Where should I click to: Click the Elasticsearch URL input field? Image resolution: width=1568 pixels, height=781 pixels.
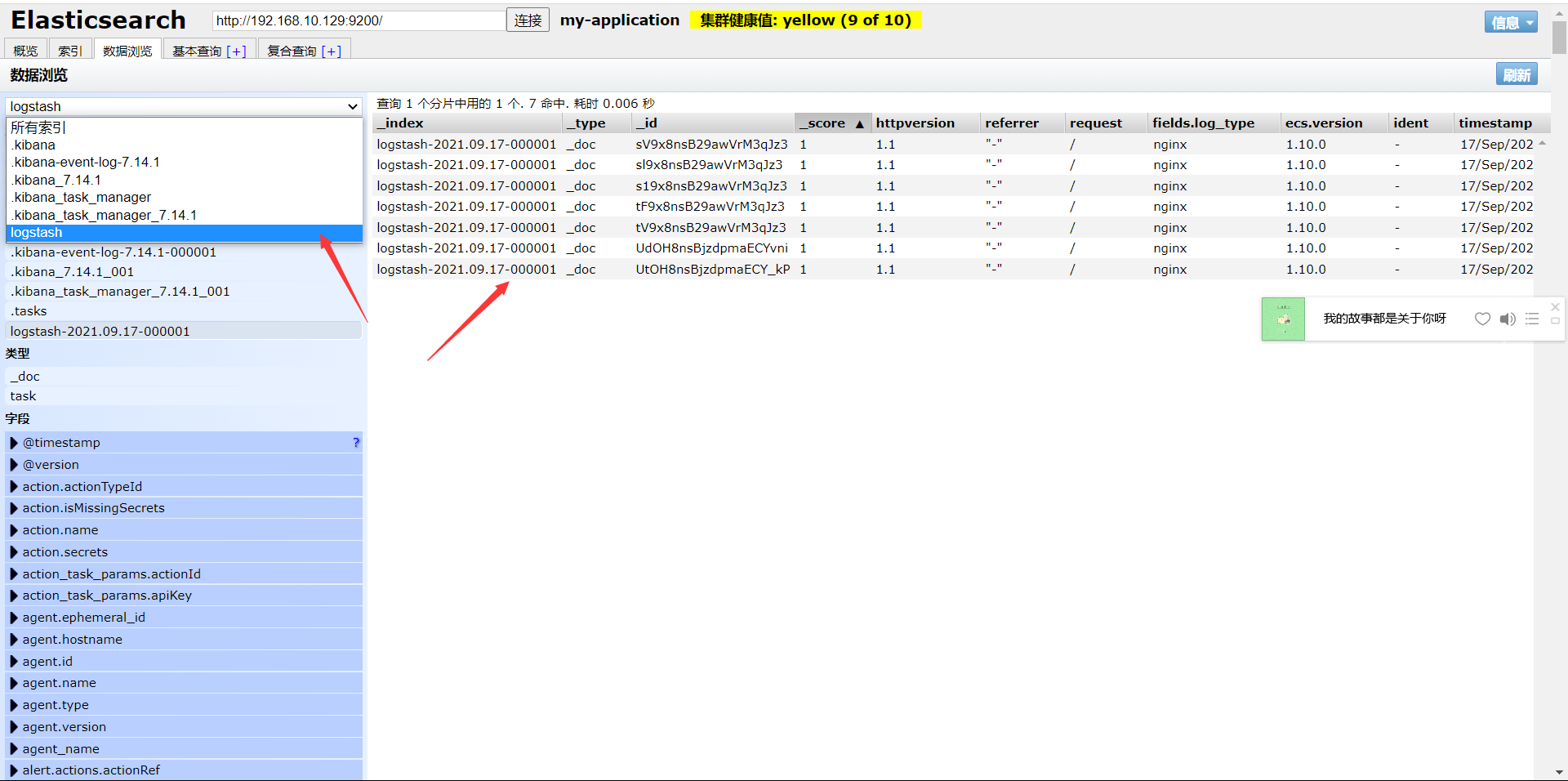click(359, 20)
